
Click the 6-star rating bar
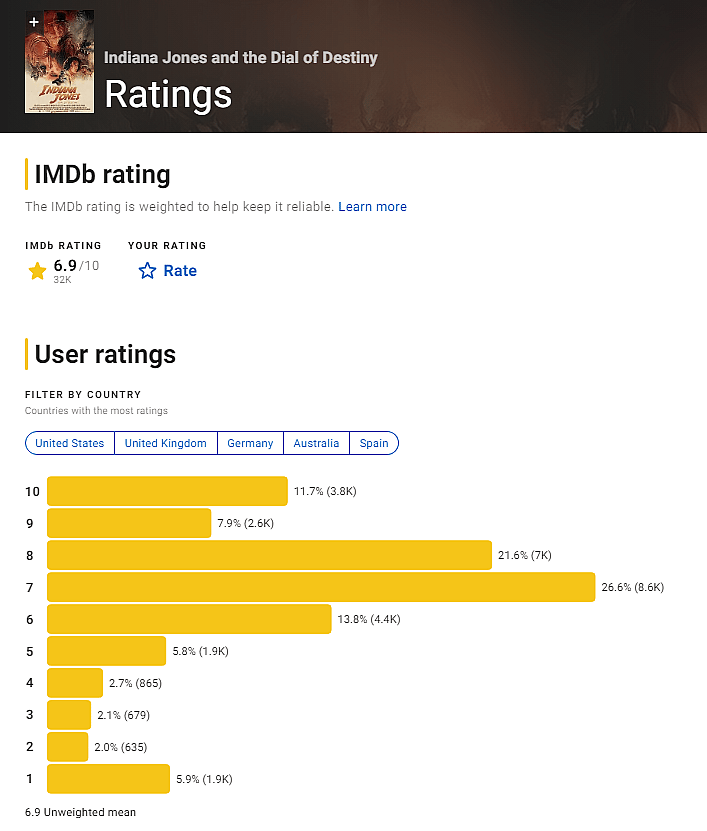(x=189, y=619)
